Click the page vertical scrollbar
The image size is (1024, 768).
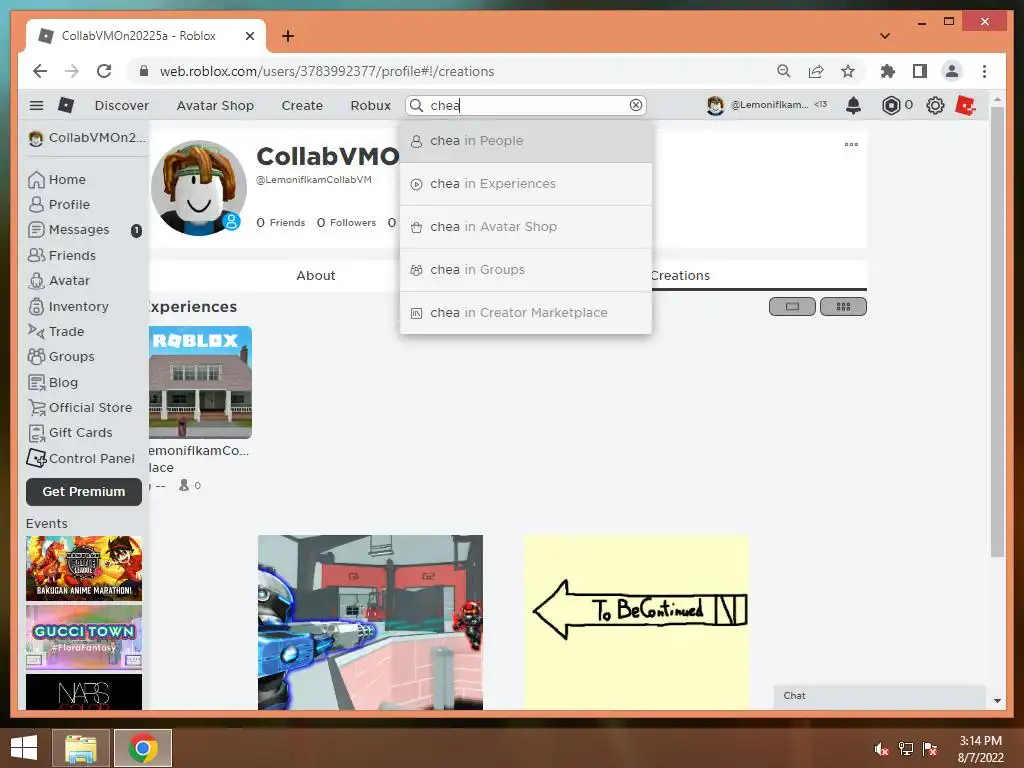[997, 331]
